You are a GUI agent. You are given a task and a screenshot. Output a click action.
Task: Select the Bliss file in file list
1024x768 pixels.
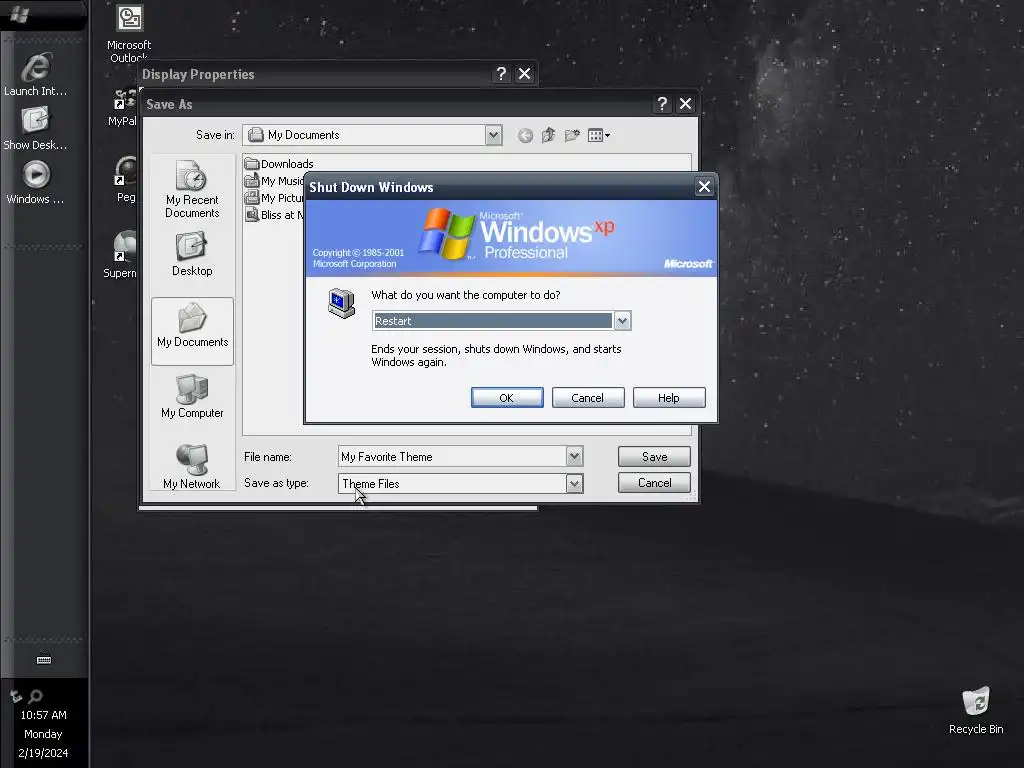274,215
